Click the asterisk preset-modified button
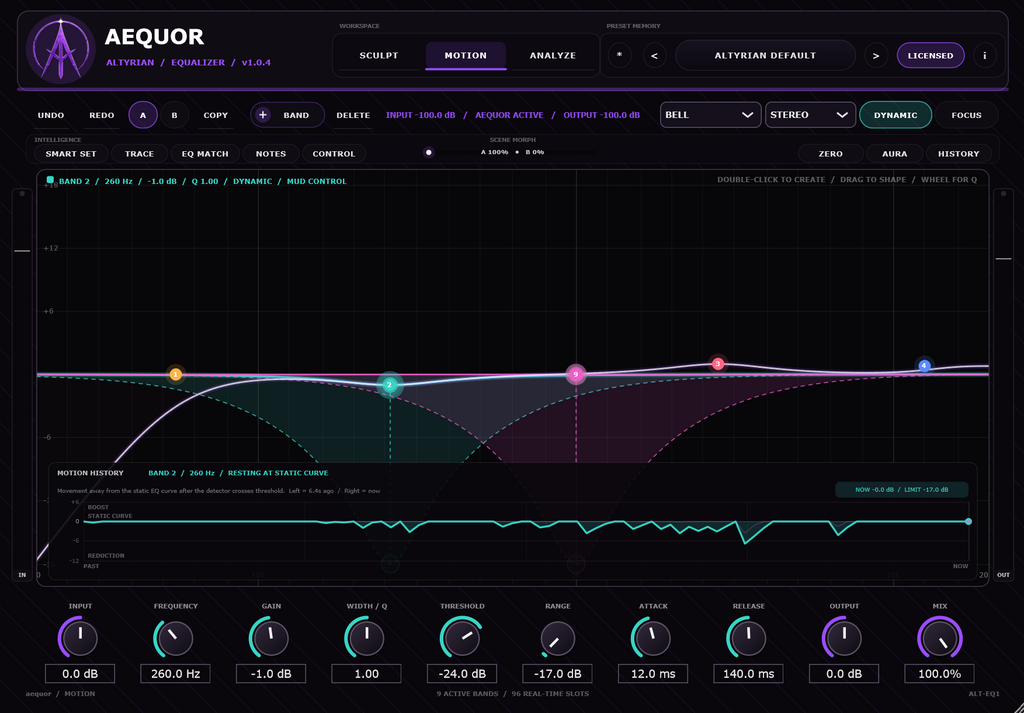 coord(619,55)
